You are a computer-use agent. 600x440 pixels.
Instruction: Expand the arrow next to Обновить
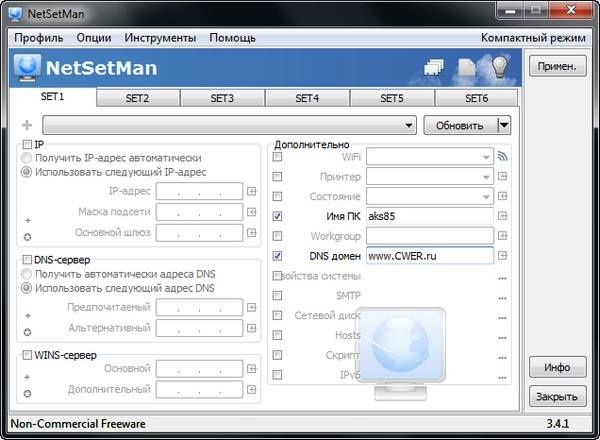point(503,125)
